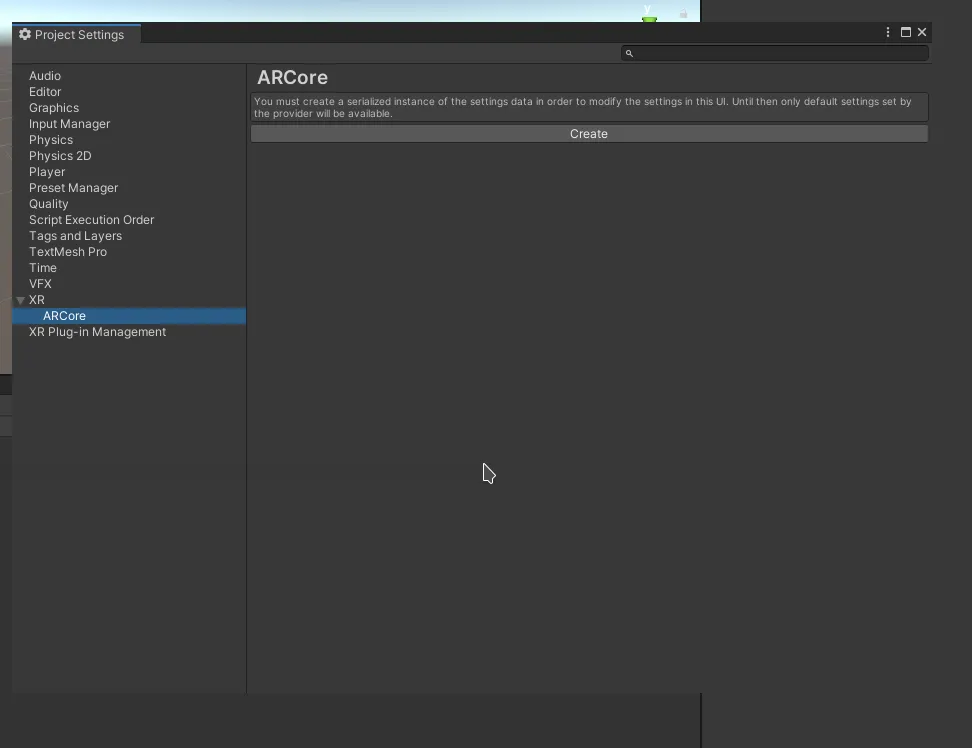972x748 pixels.
Task: Open Input Manager settings
Action: click(69, 124)
